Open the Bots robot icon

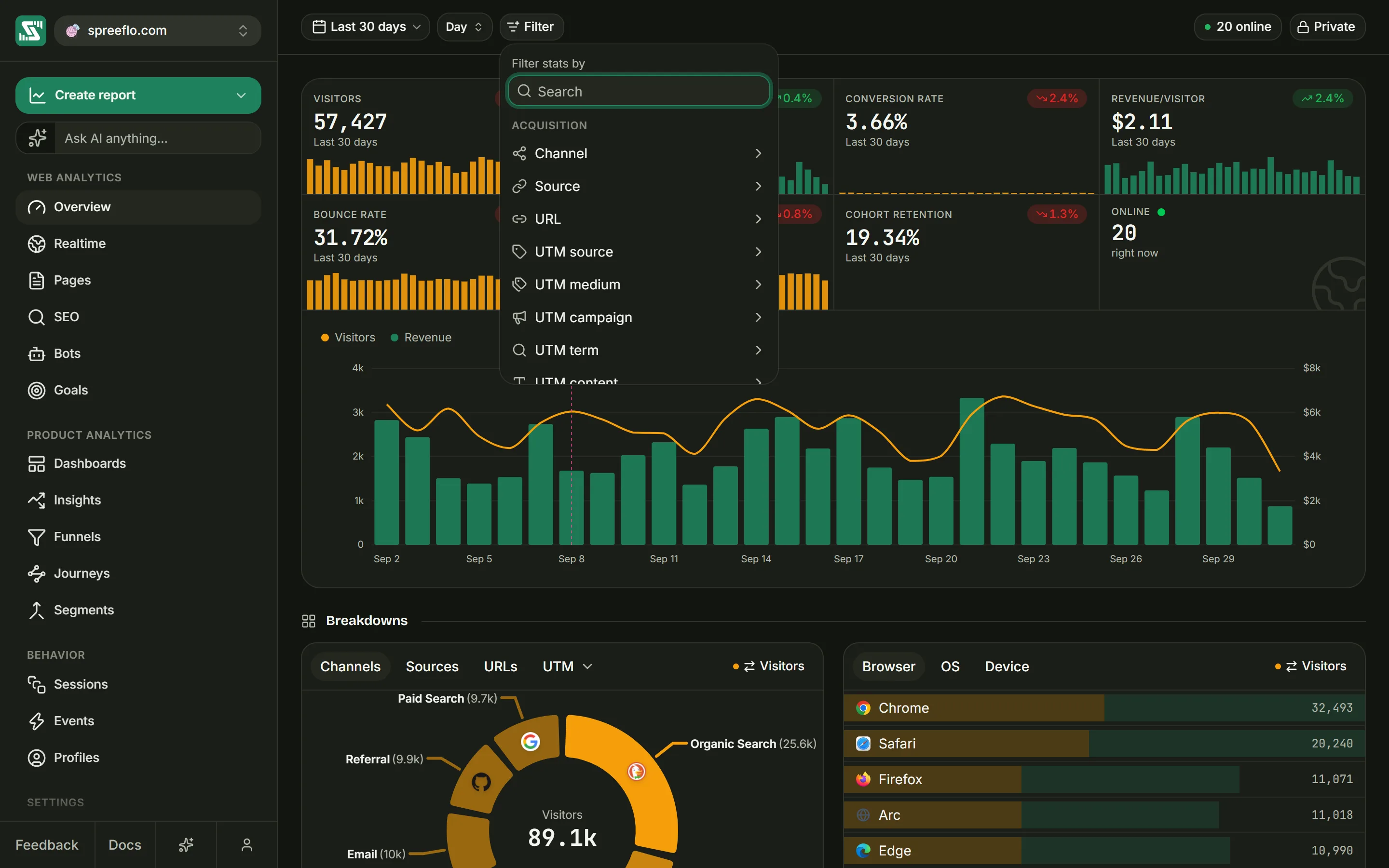tap(36, 353)
